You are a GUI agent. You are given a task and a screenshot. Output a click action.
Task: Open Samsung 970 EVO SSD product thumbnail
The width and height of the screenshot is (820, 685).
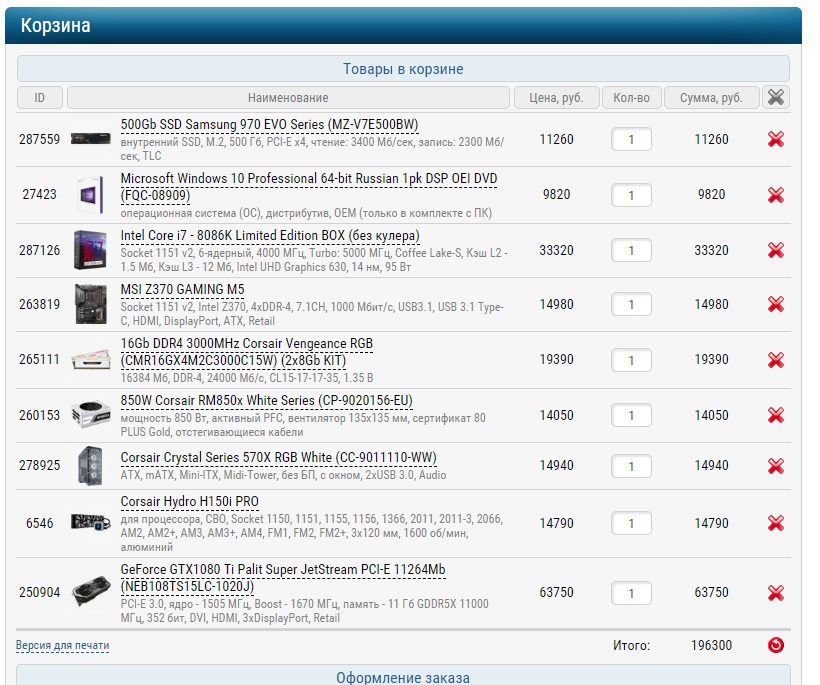click(x=90, y=139)
